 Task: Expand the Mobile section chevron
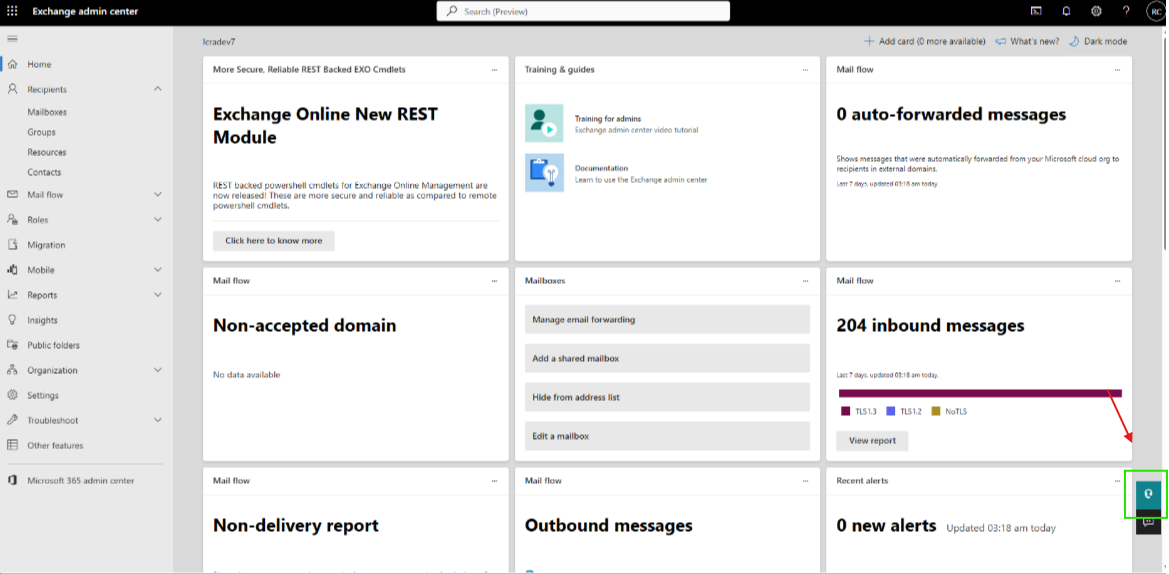click(x=157, y=270)
